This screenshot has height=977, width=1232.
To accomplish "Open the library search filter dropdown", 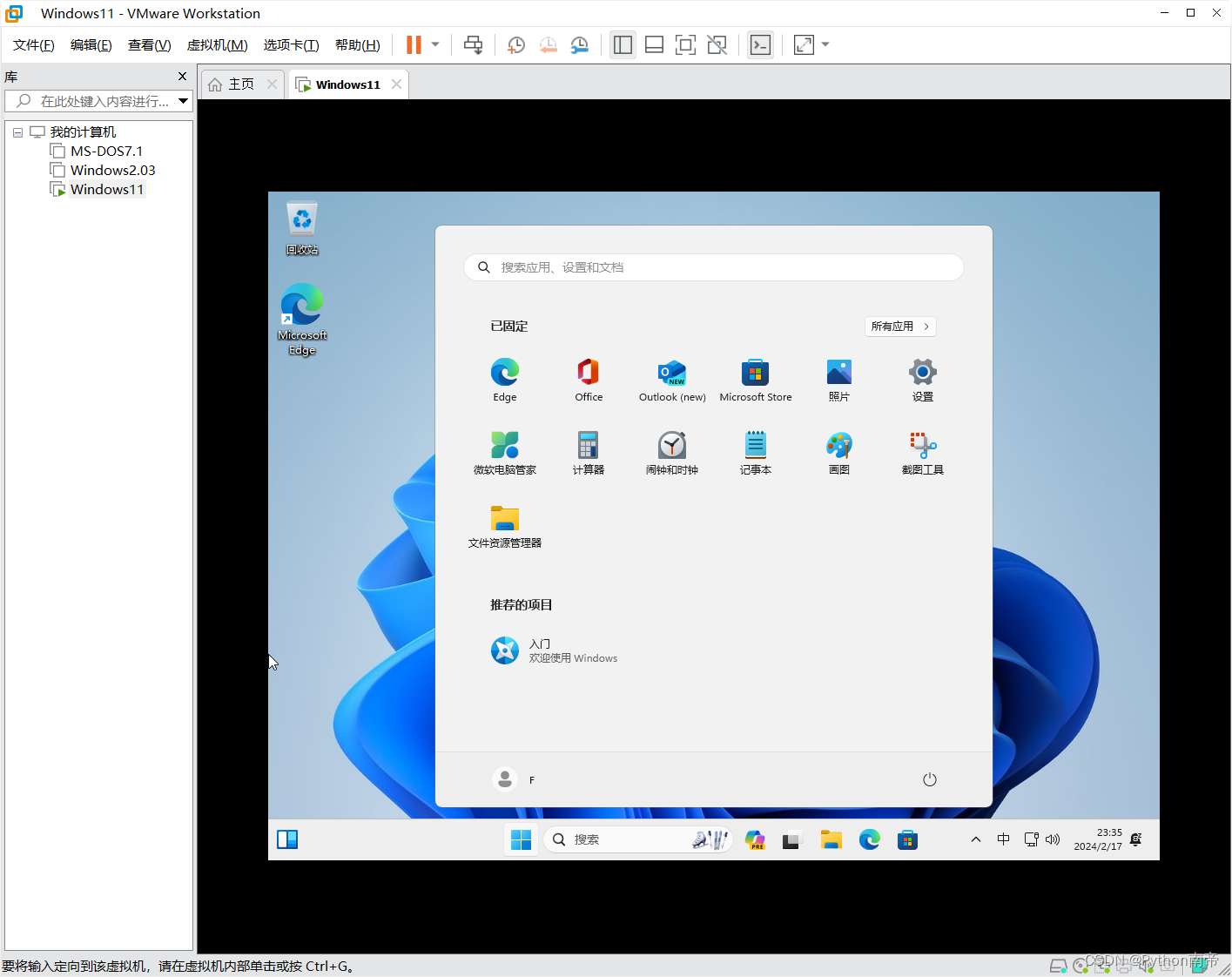I will pos(184,101).
